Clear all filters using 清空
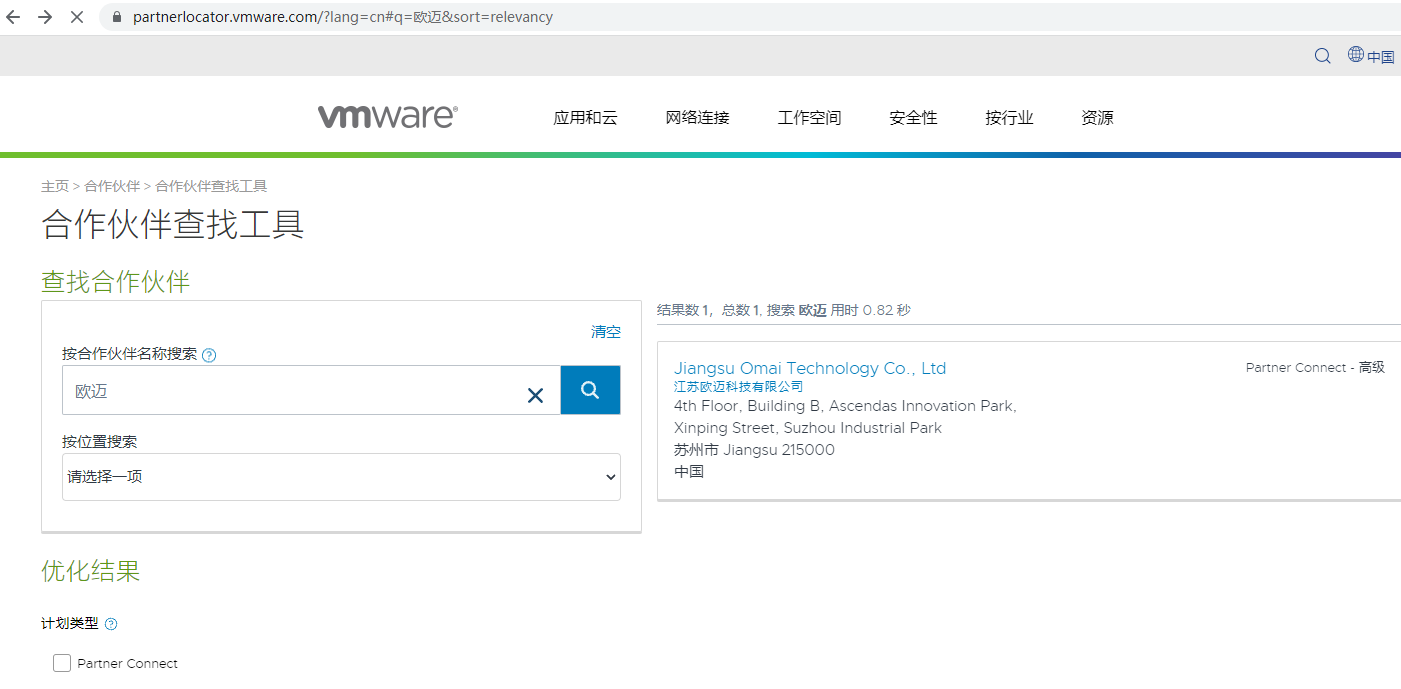This screenshot has height=689, width=1401. coord(606,332)
